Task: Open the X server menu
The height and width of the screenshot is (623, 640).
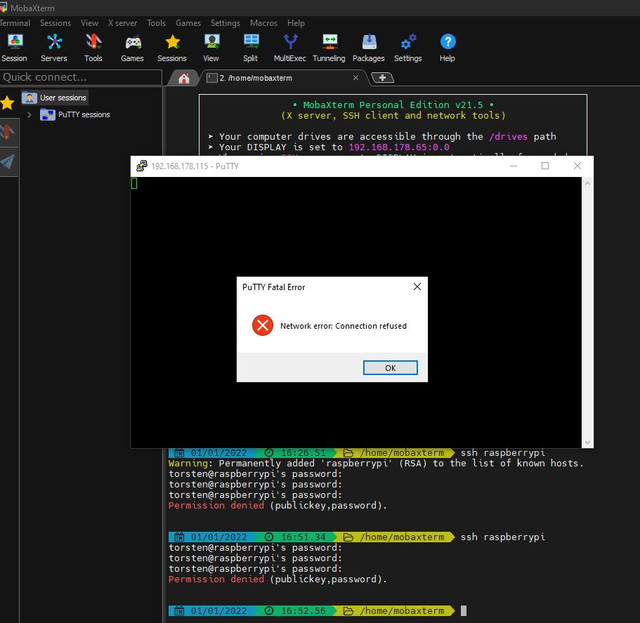Action: [x=122, y=23]
